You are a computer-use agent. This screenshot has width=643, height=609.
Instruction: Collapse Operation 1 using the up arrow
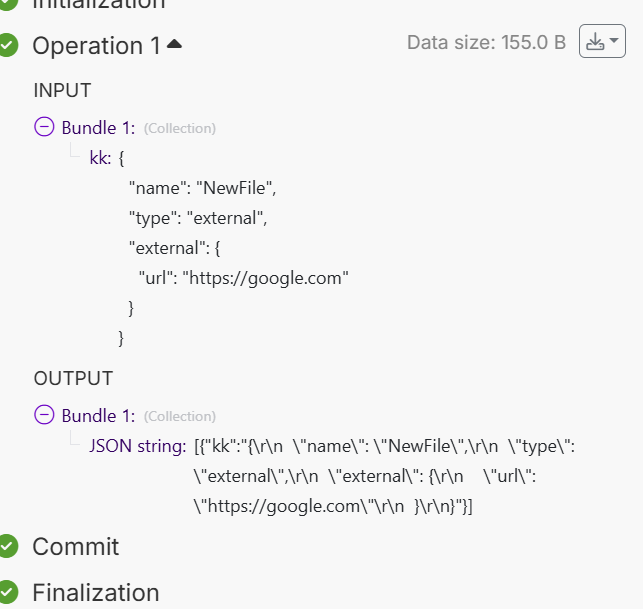click(175, 44)
